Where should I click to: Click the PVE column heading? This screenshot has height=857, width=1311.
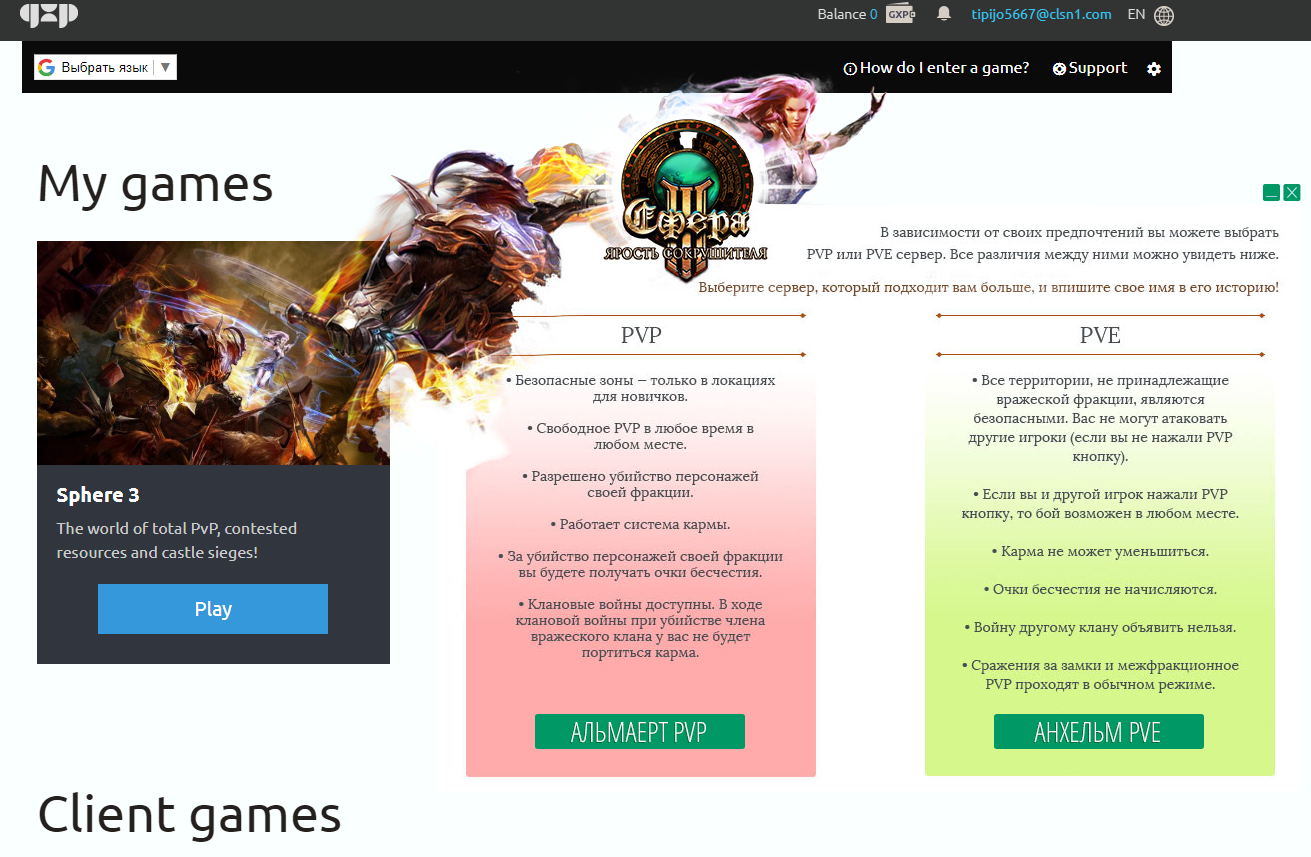pos(1100,335)
